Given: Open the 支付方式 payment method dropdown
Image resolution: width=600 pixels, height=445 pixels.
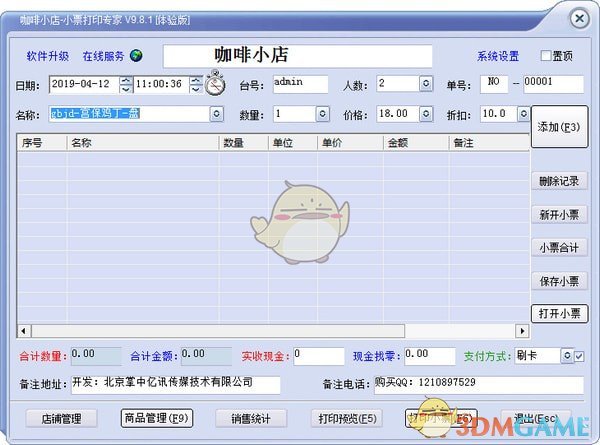Looking at the screenshot, I should tap(567, 355).
